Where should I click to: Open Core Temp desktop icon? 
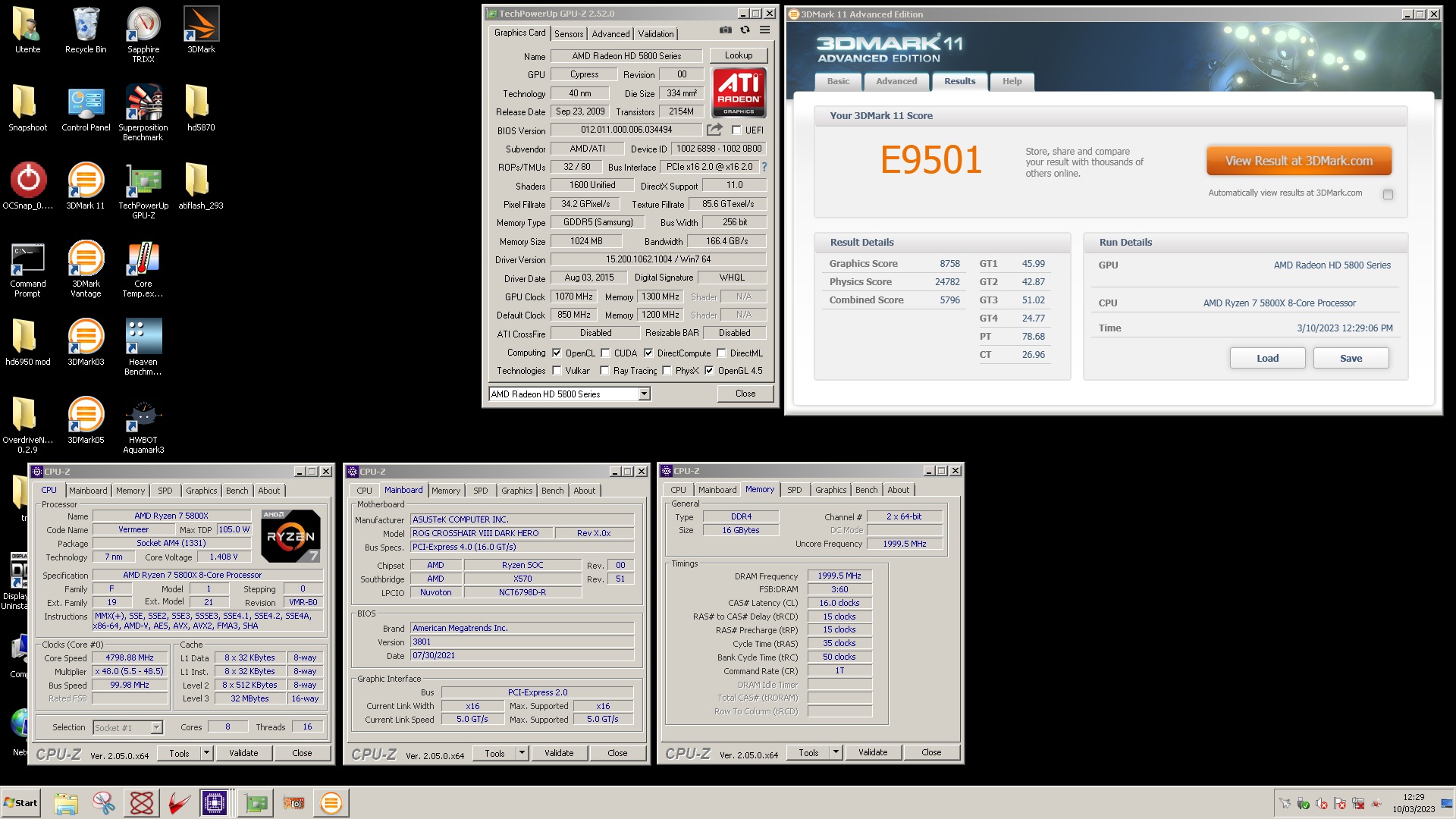click(x=143, y=269)
